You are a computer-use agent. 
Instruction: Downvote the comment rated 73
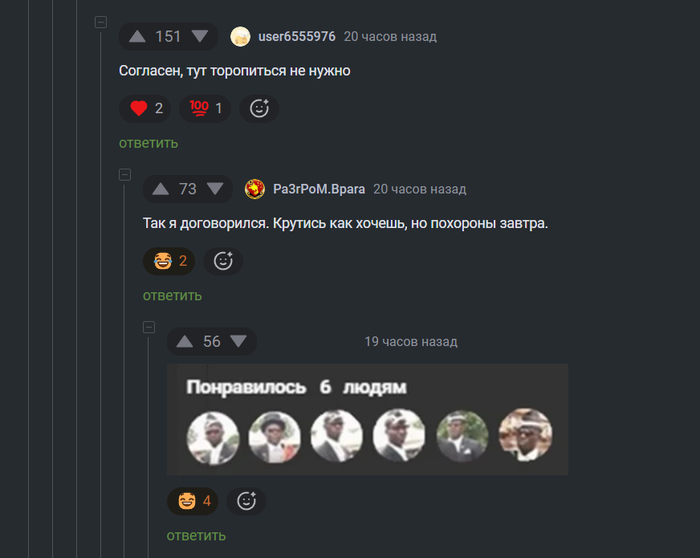coord(215,189)
